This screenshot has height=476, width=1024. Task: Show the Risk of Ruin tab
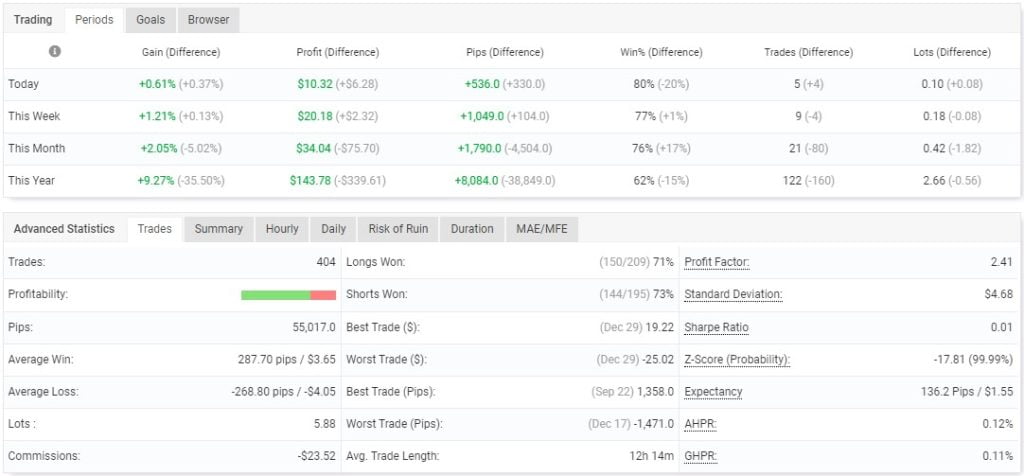click(x=397, y=229)
